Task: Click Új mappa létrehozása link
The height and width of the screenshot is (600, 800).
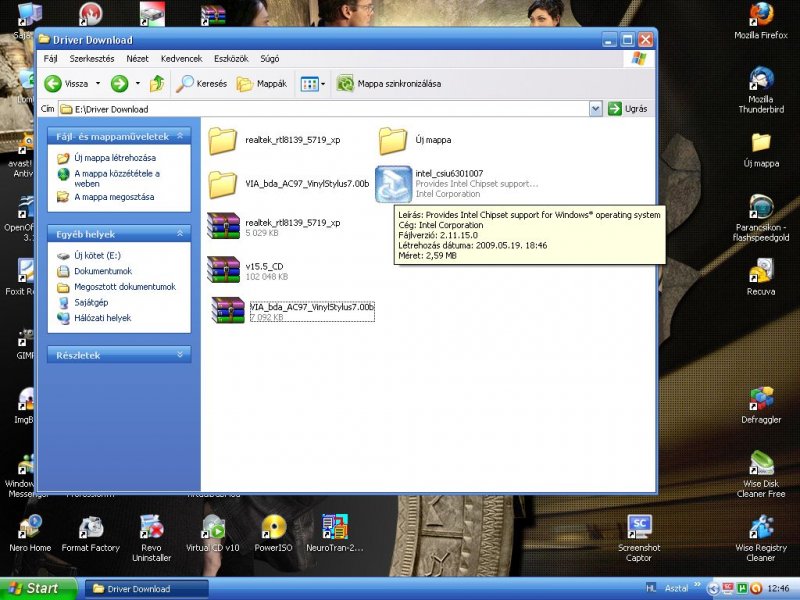Action: 115,158
